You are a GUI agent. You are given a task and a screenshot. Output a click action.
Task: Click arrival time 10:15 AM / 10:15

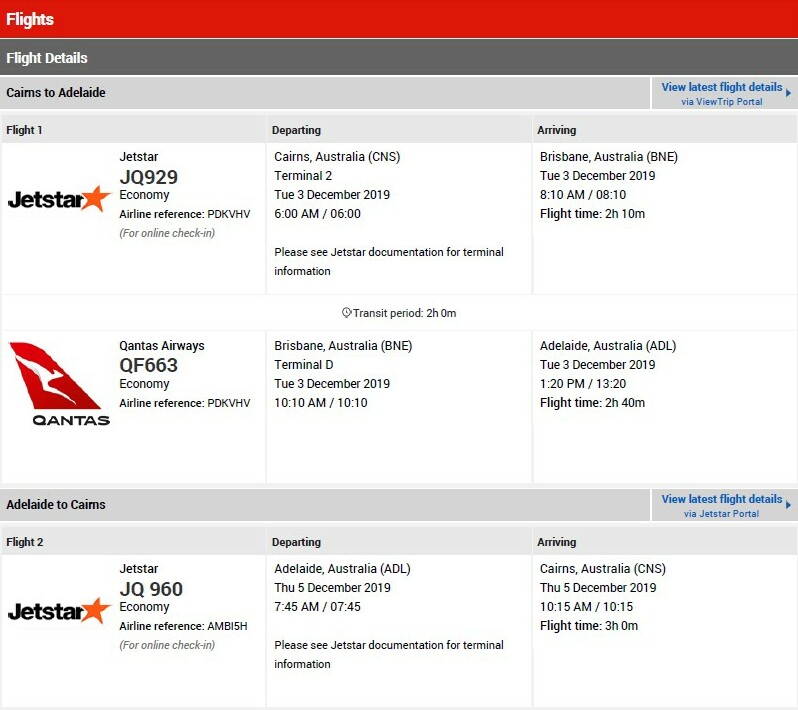pyautogui.click(x=587, y=607)
